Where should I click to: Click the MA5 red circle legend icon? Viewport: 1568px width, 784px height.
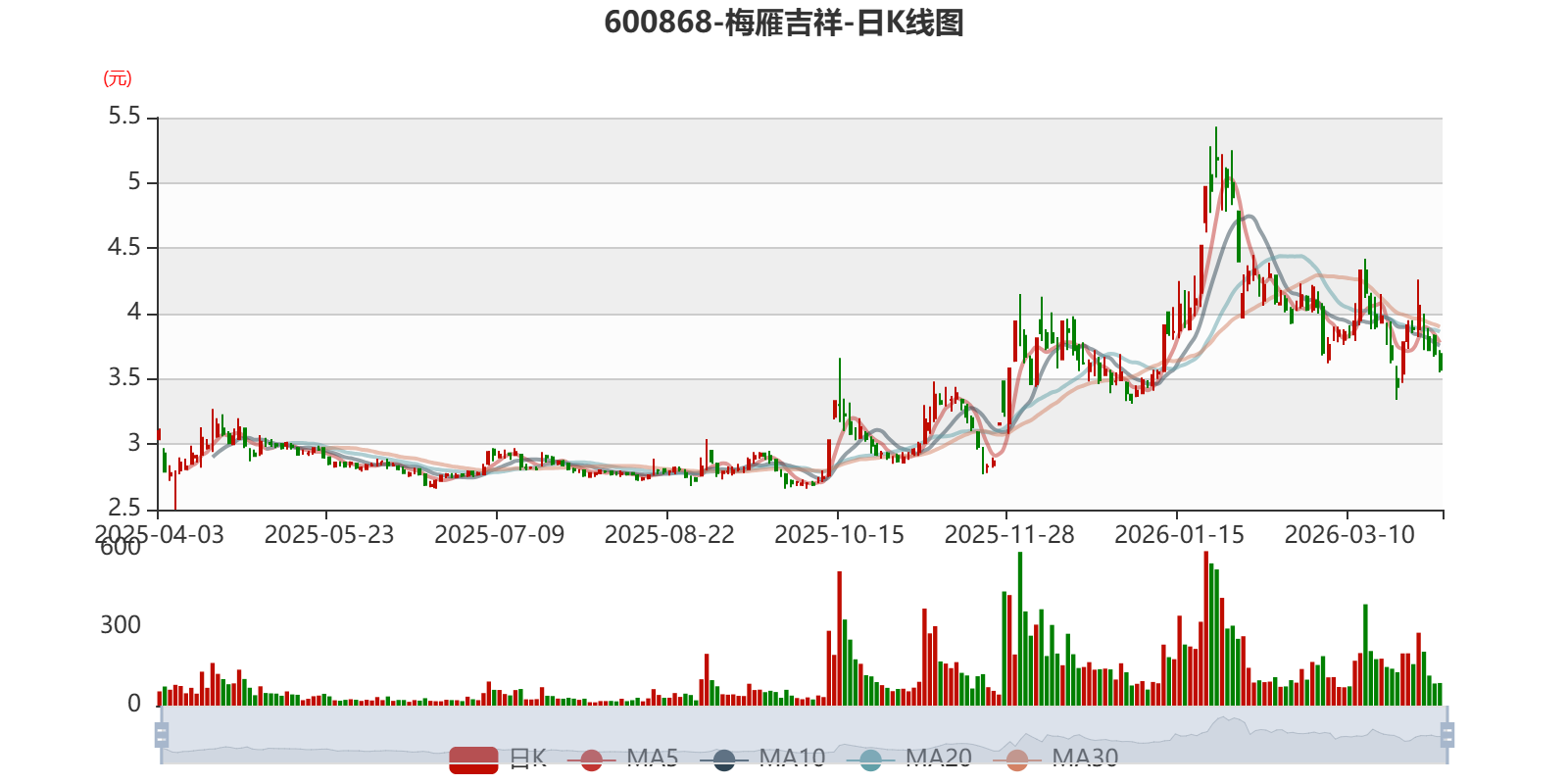591,759
